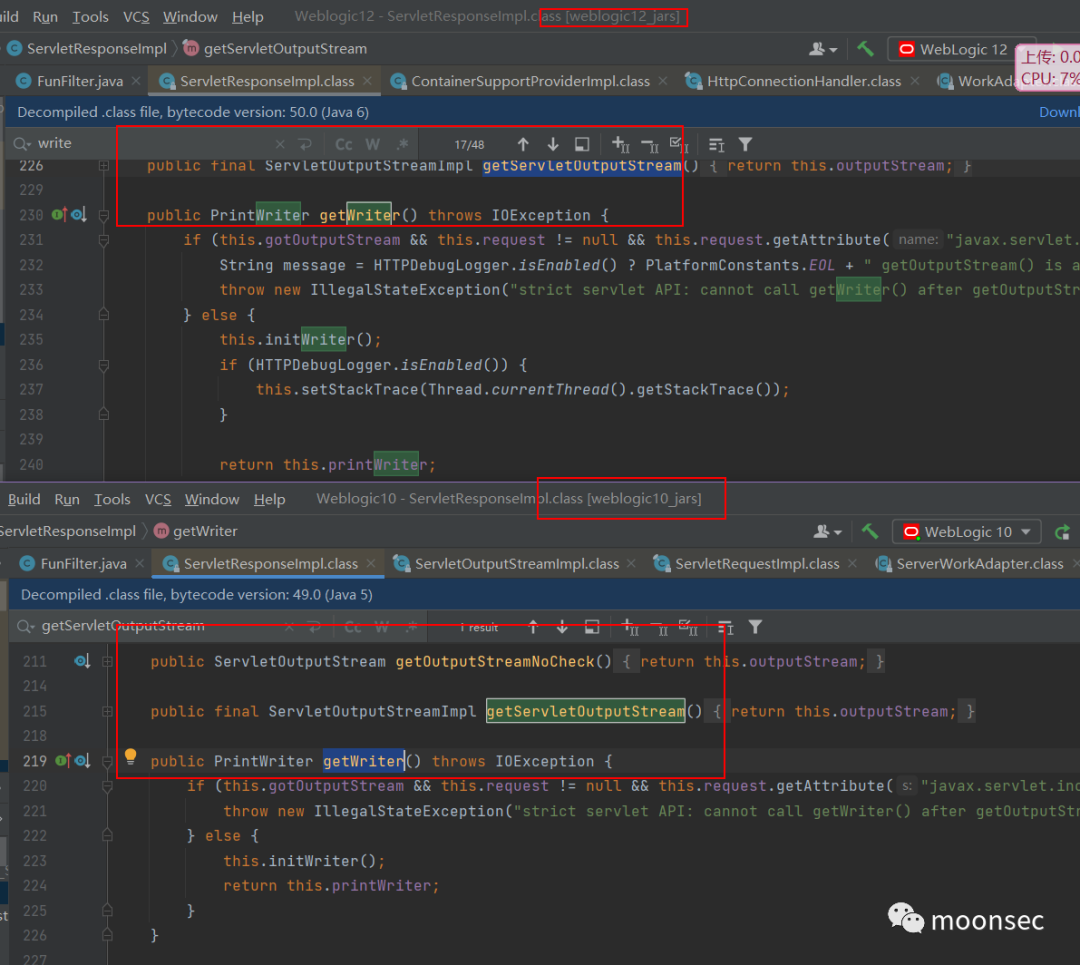Collapse getWriter method at line 219
This screenshot has height=965, width=1080.
[x=107, y=761]
